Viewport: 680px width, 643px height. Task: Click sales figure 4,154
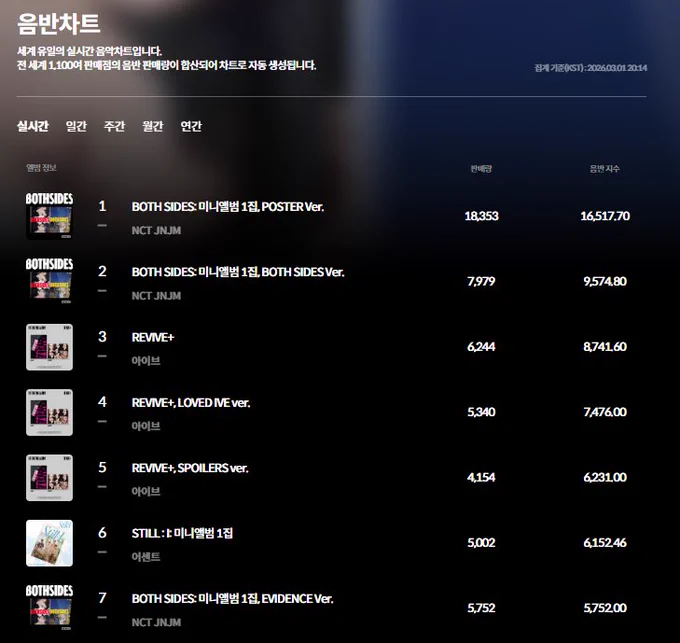(481, 477)
